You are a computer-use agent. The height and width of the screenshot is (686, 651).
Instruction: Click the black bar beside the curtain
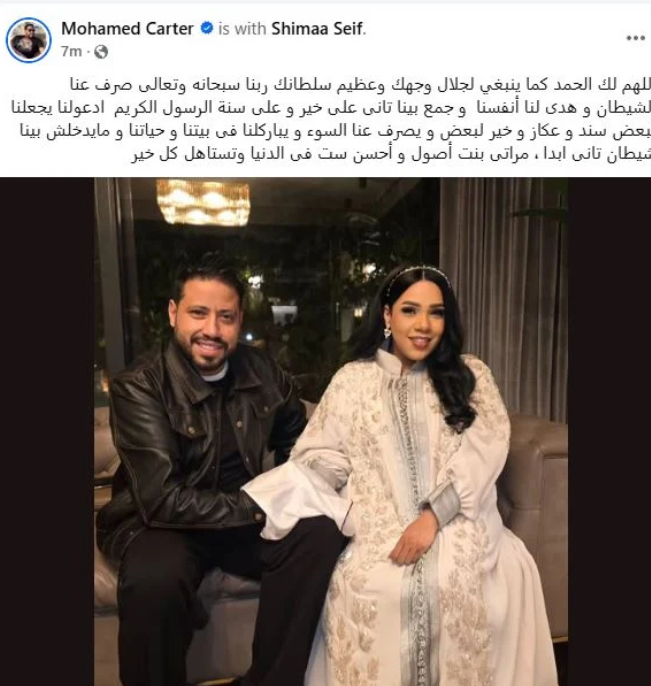coord(609,431)
